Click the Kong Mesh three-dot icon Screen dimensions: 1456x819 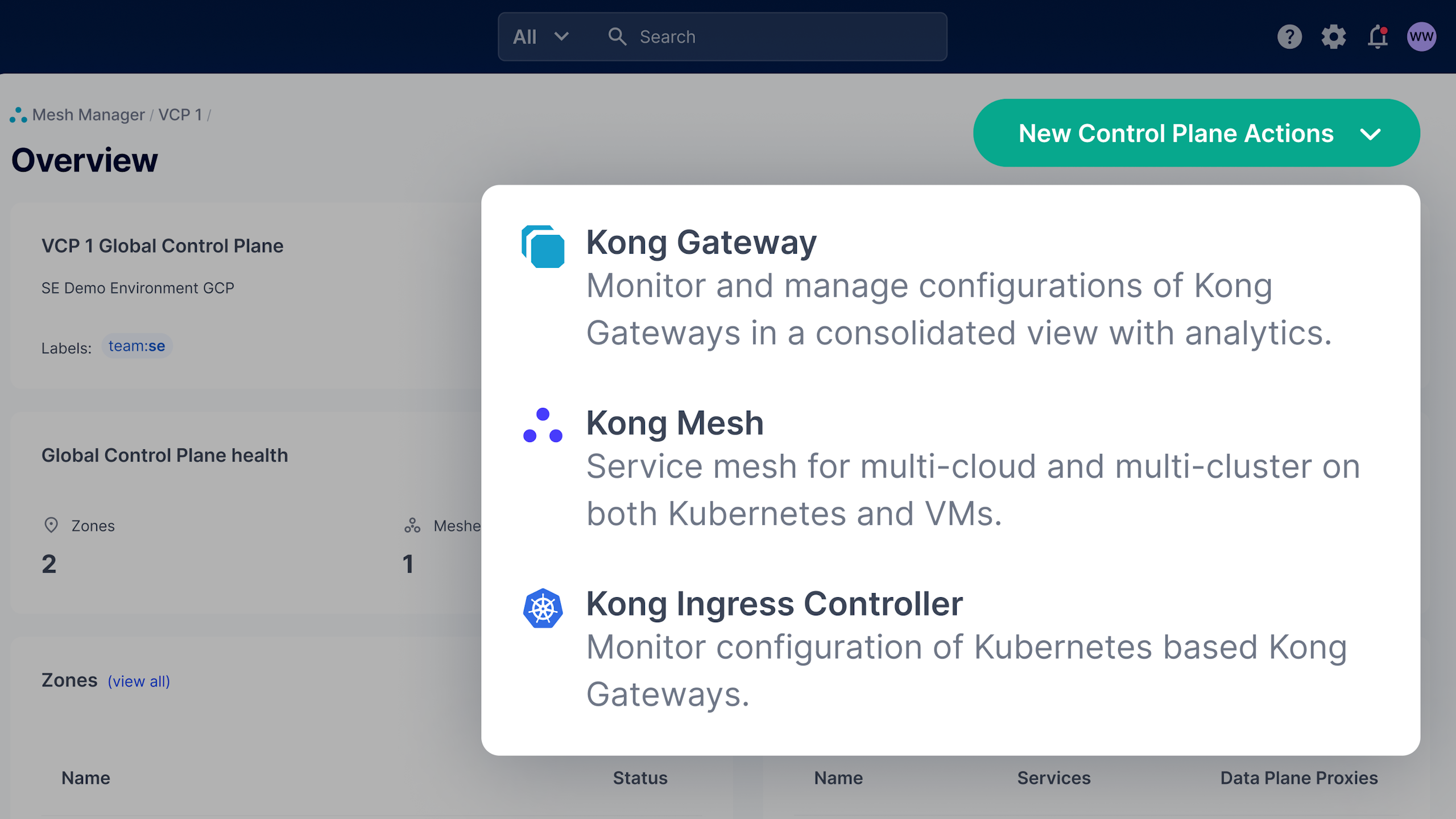(543, 425)
